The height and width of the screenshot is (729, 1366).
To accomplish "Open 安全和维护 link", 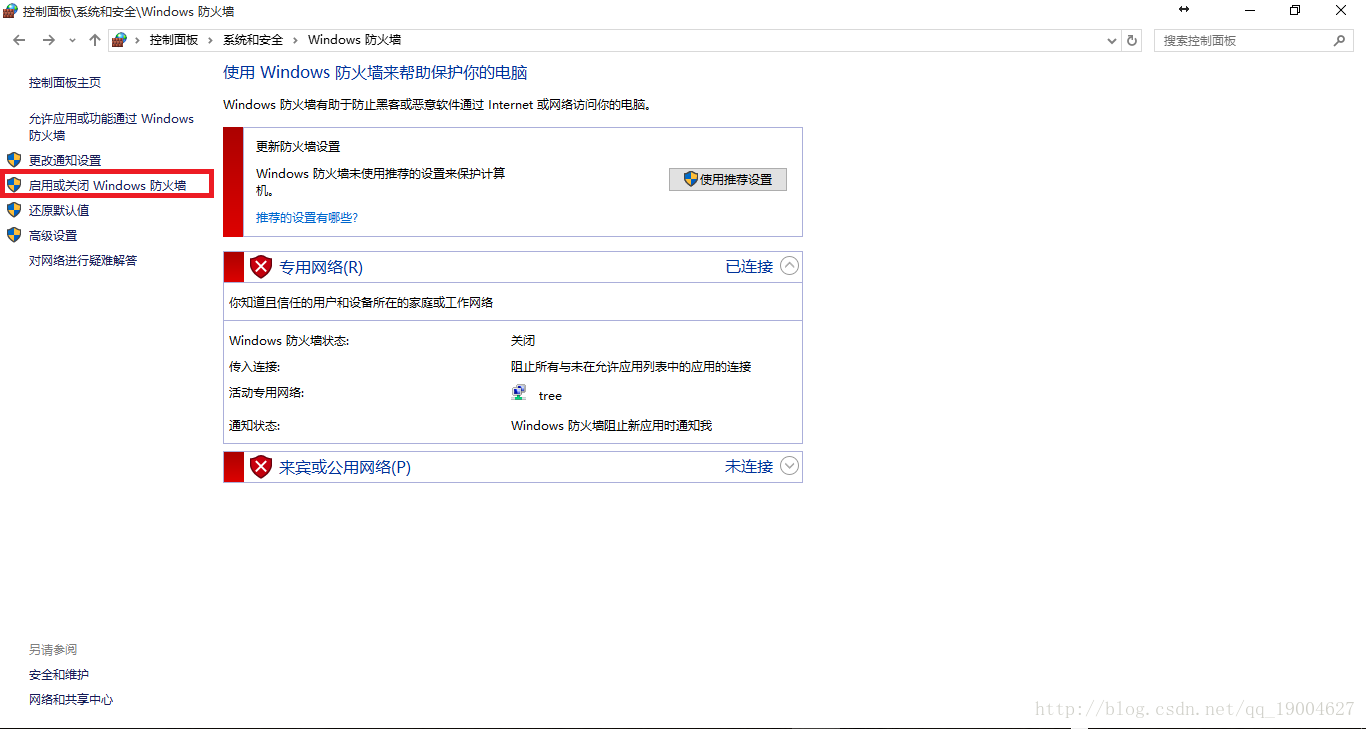I will (x=59, y=675).
